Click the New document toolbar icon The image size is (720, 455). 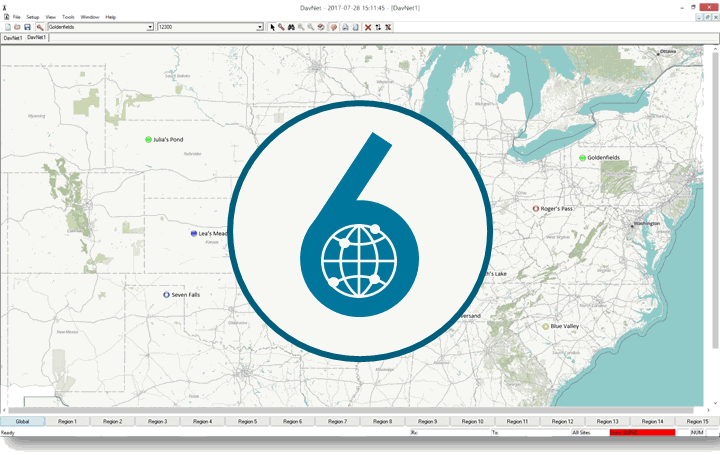(x=8, y=28)
